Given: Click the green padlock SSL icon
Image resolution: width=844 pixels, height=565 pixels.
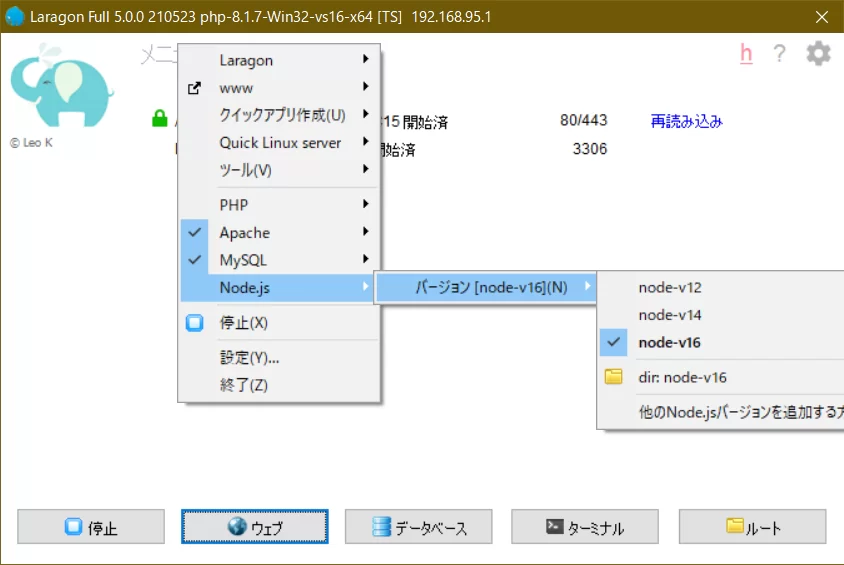Looking at the screenshot, I should [160, 118].
